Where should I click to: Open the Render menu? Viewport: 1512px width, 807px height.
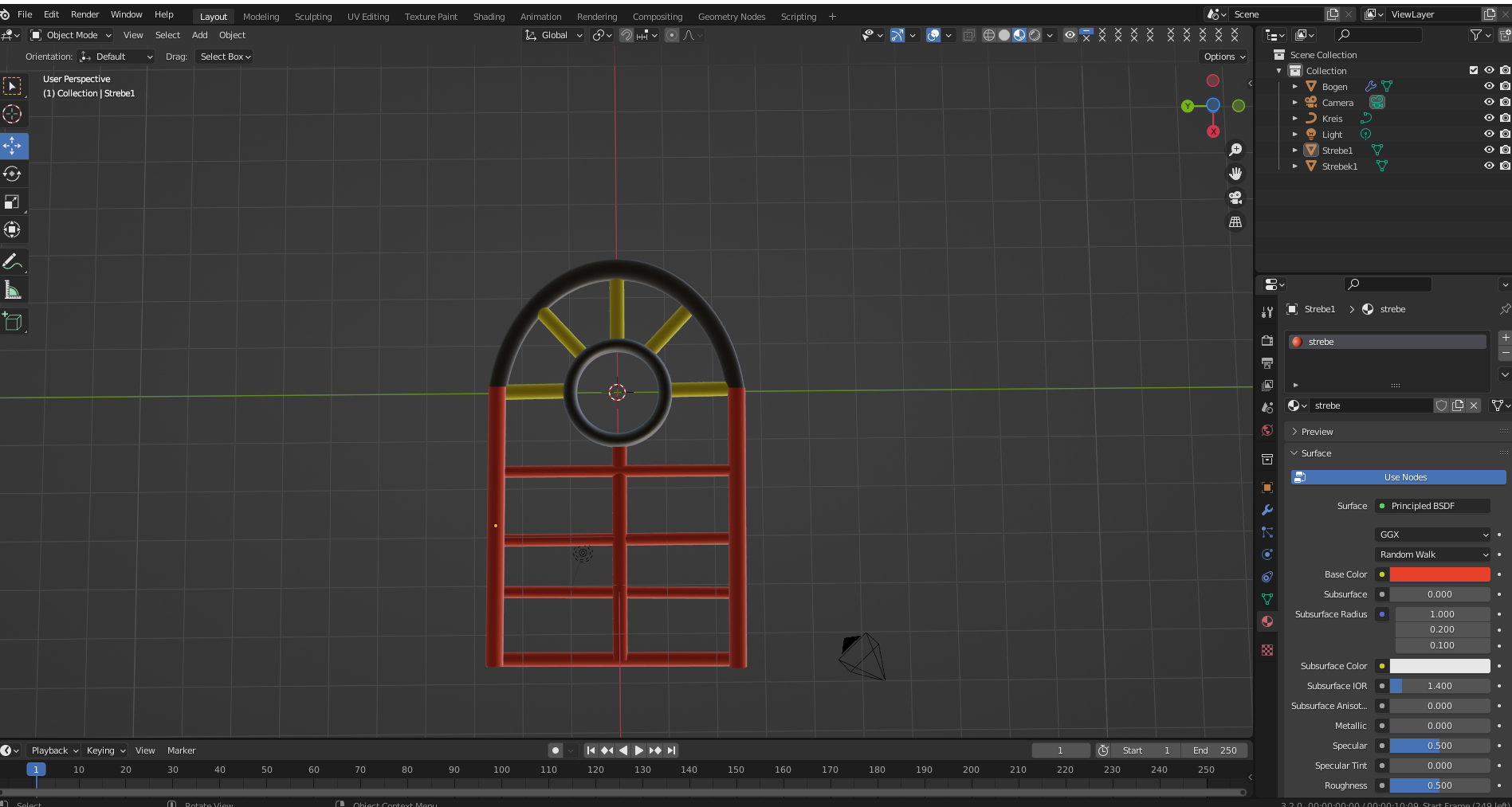[x=84, y=14]
